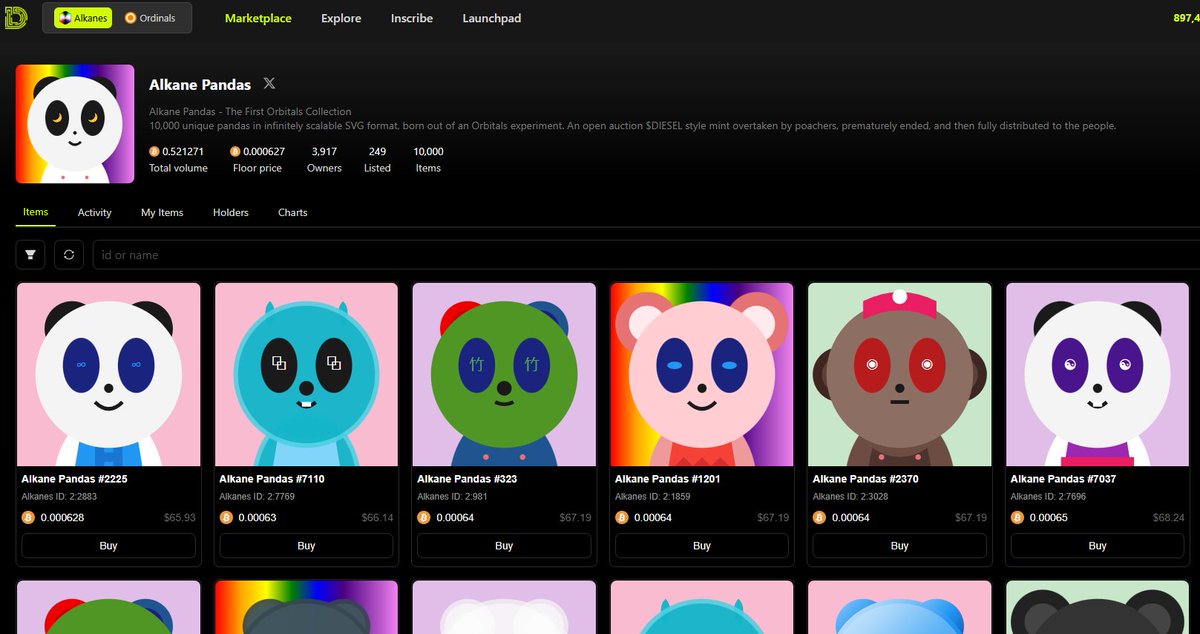1200x634 pixels.
Task: Click 'Alkanes ID: 2:7696' text
Action: (x=1050, y=497)
